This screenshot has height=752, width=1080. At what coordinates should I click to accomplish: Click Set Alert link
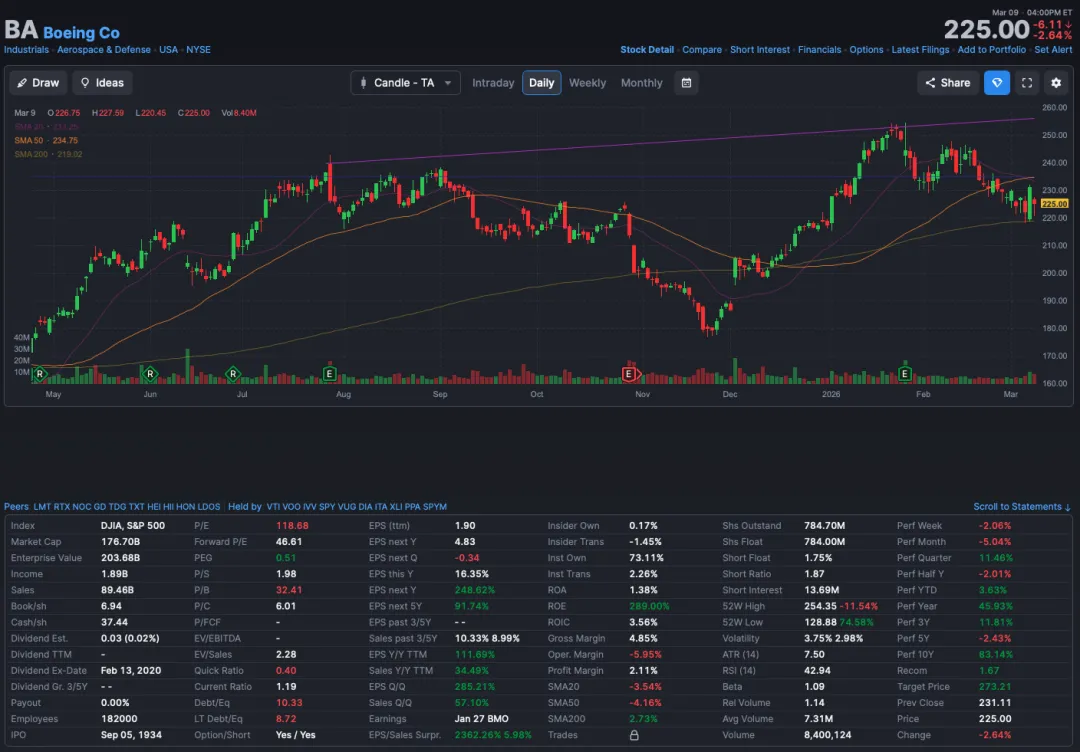[1053, 50]
